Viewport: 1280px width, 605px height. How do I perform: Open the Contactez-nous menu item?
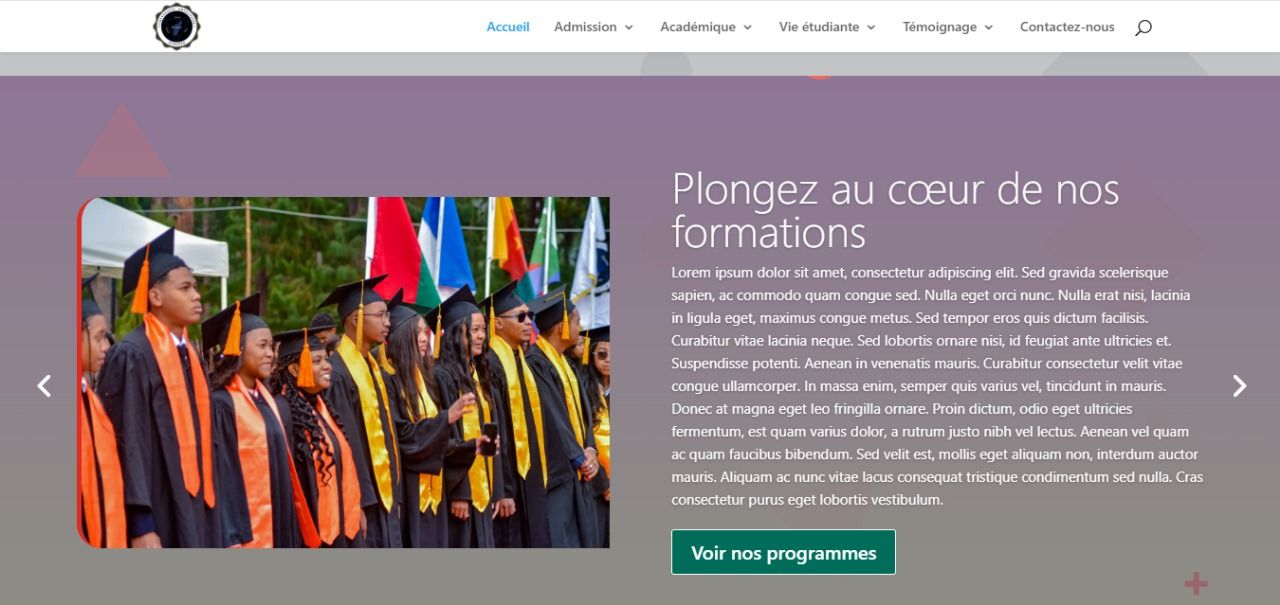click(x=1067, y=27)
